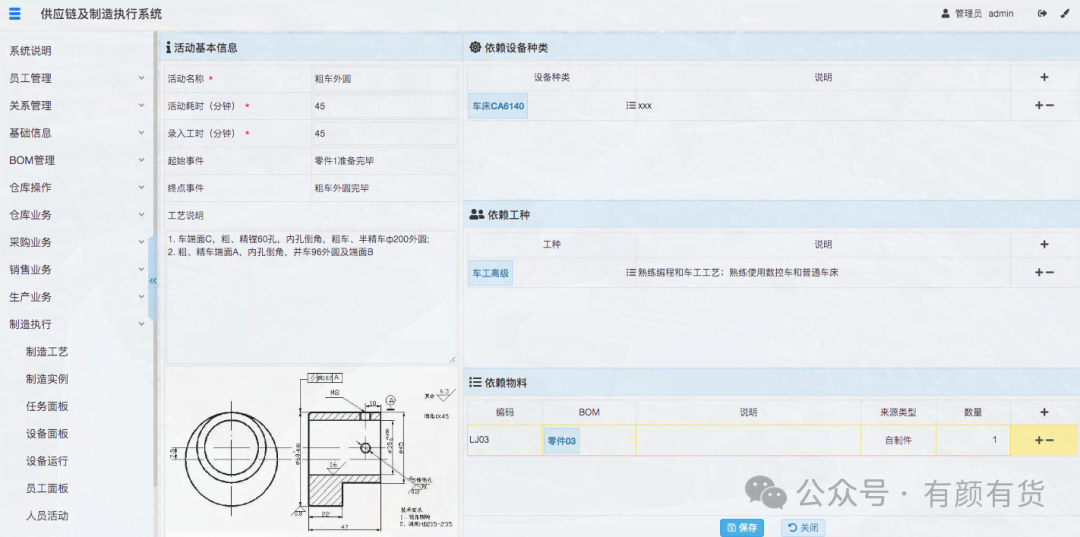Click the plus icon in 依赖设备种类 header row

point(1044,77)
